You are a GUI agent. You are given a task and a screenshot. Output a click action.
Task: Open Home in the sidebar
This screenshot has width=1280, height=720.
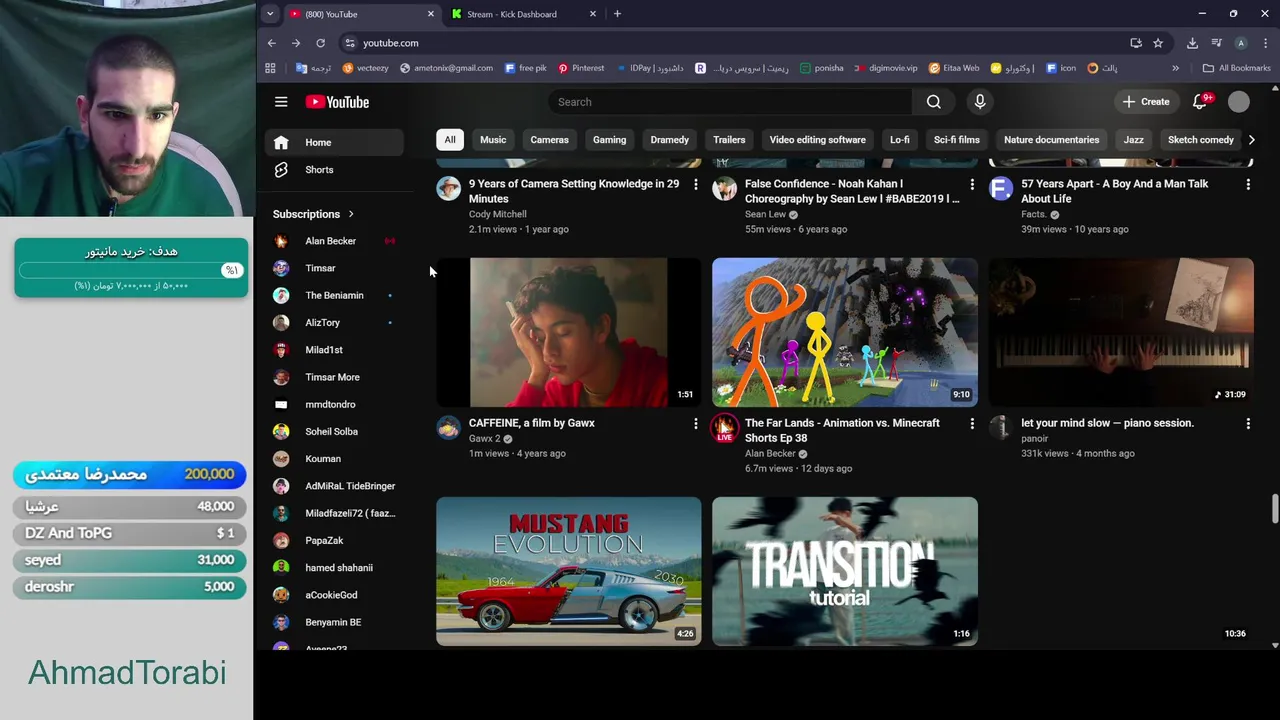[x=334, y=143]
